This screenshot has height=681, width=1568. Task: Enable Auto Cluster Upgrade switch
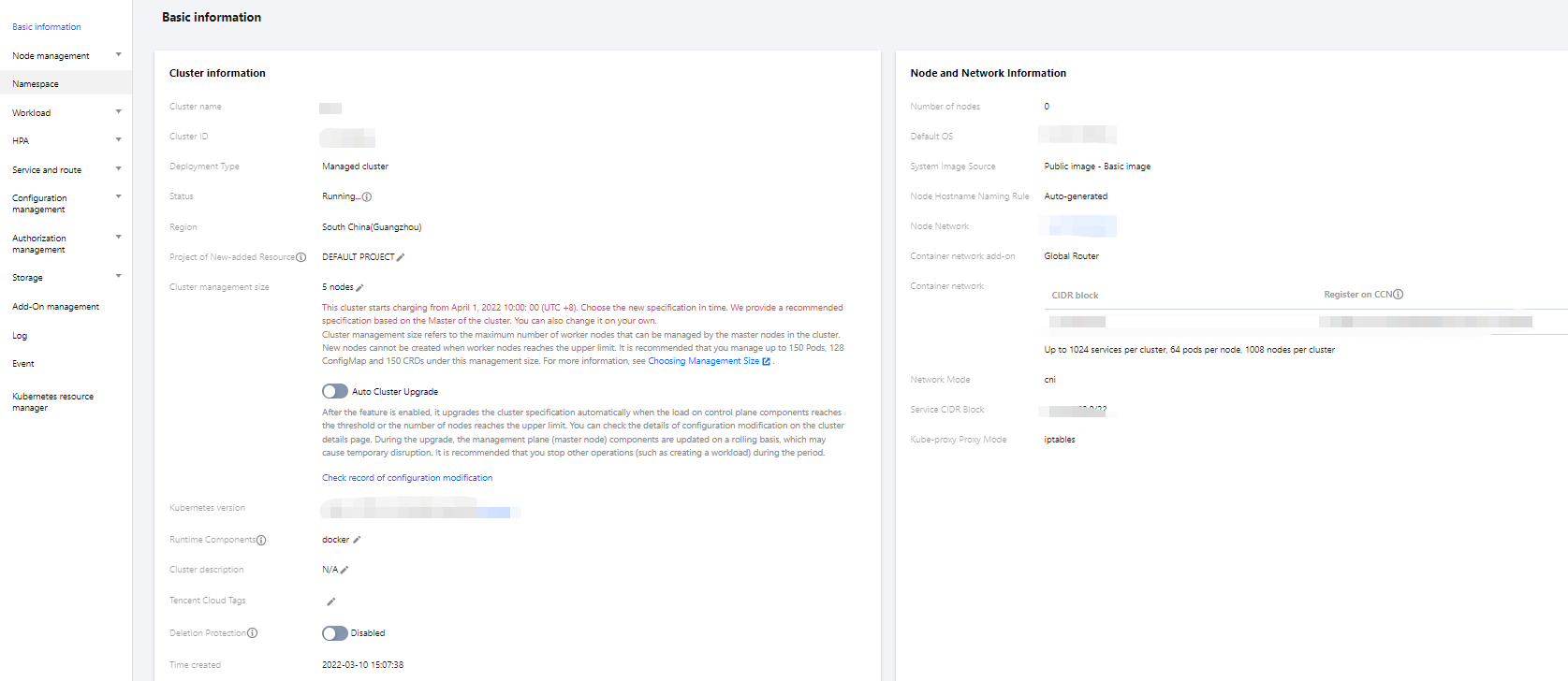point(334,392)
